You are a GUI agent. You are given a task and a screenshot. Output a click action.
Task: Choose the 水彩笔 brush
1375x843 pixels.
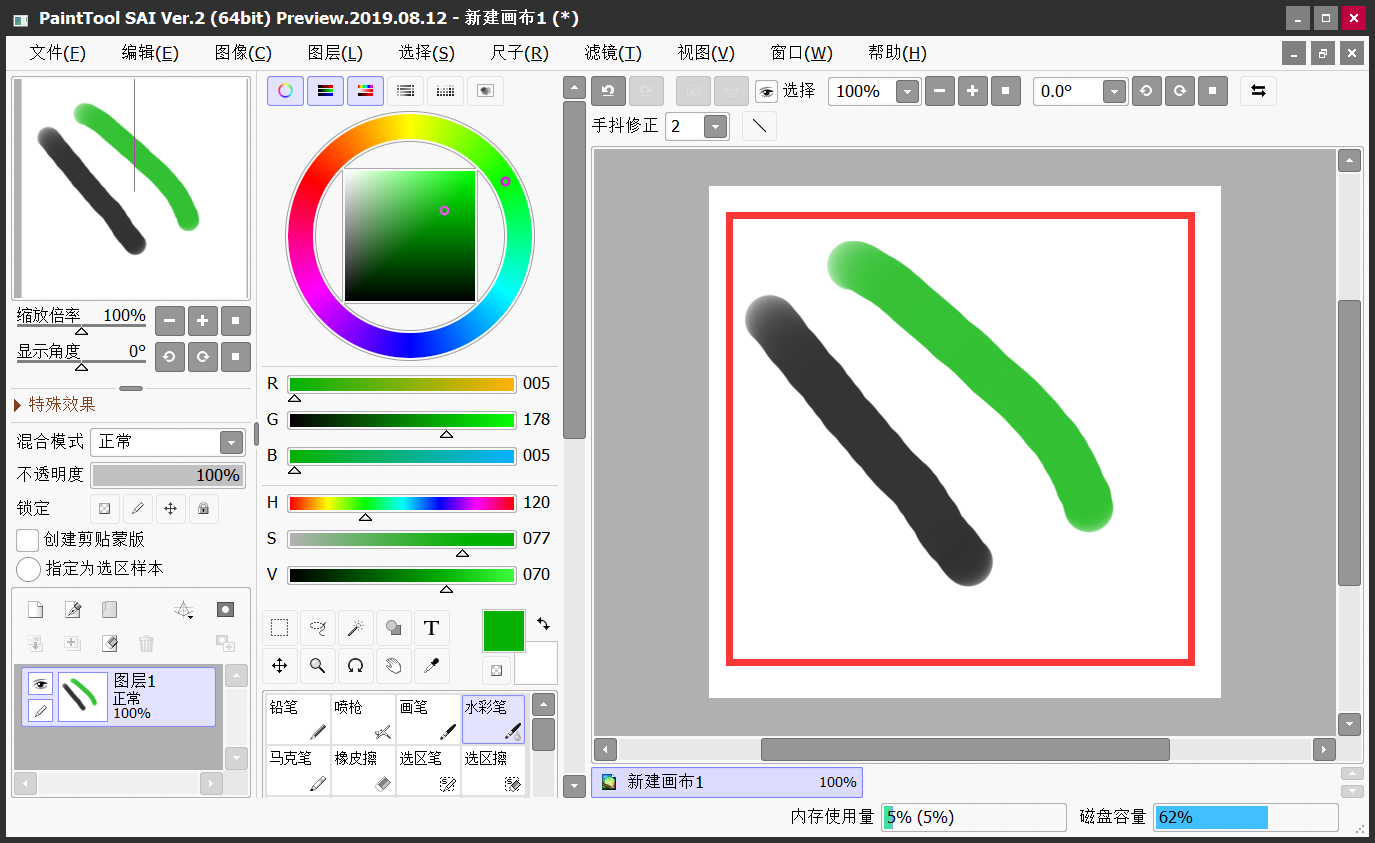click(x=493, y=718)
